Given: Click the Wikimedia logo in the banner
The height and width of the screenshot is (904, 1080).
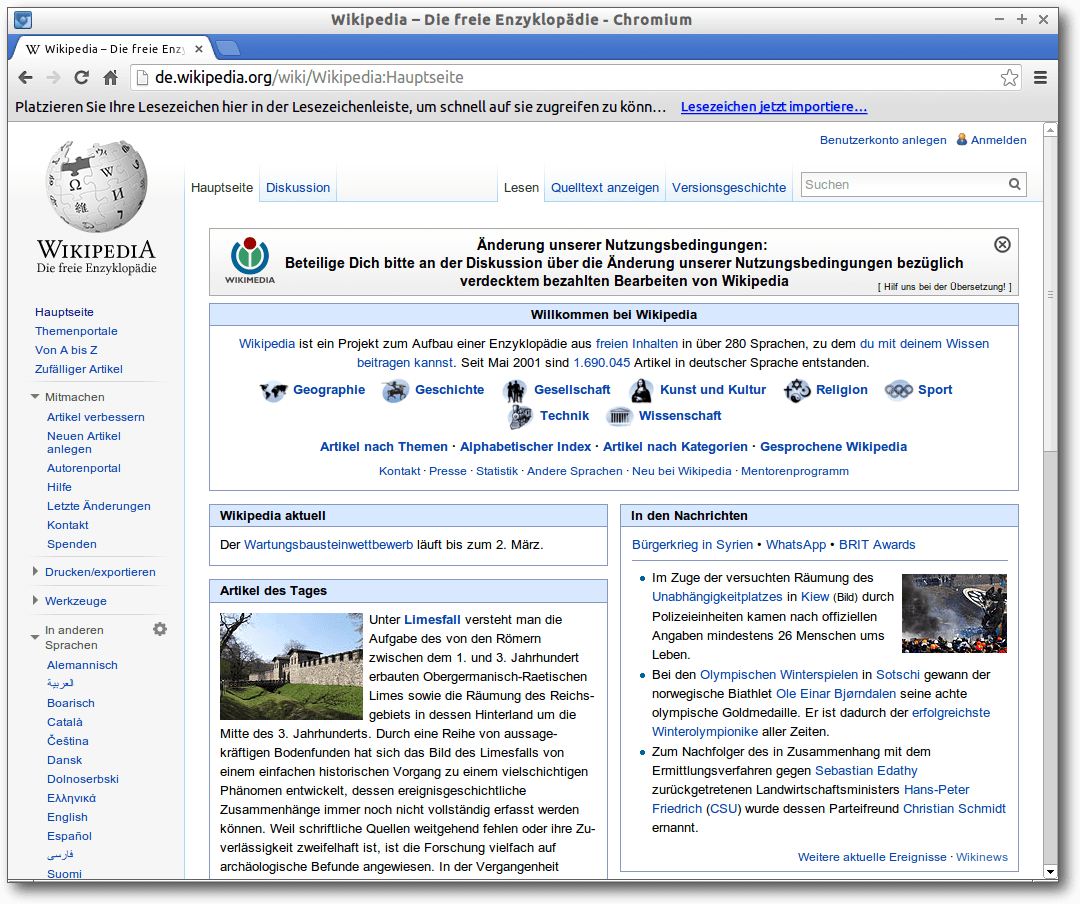Looking at the screenshot, I should (x=249, y=260).
